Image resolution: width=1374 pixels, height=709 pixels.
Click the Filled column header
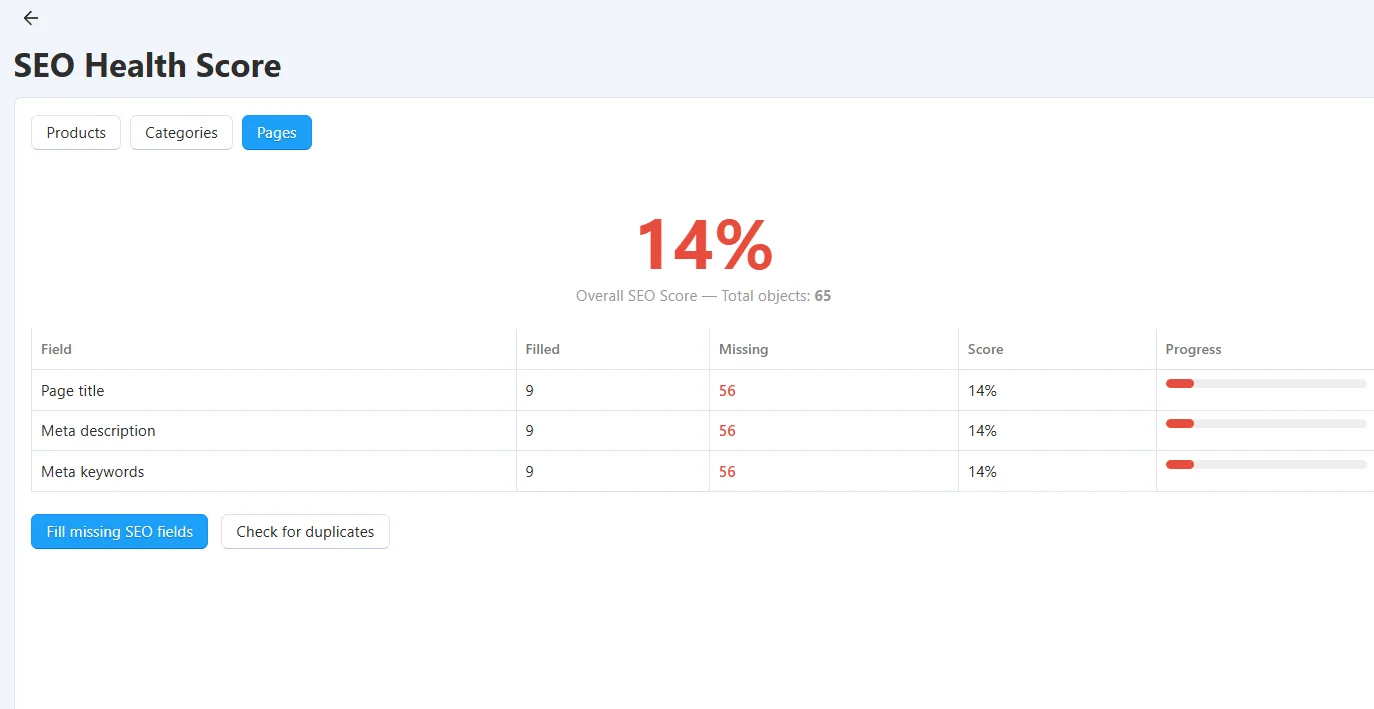coord(543,349)
